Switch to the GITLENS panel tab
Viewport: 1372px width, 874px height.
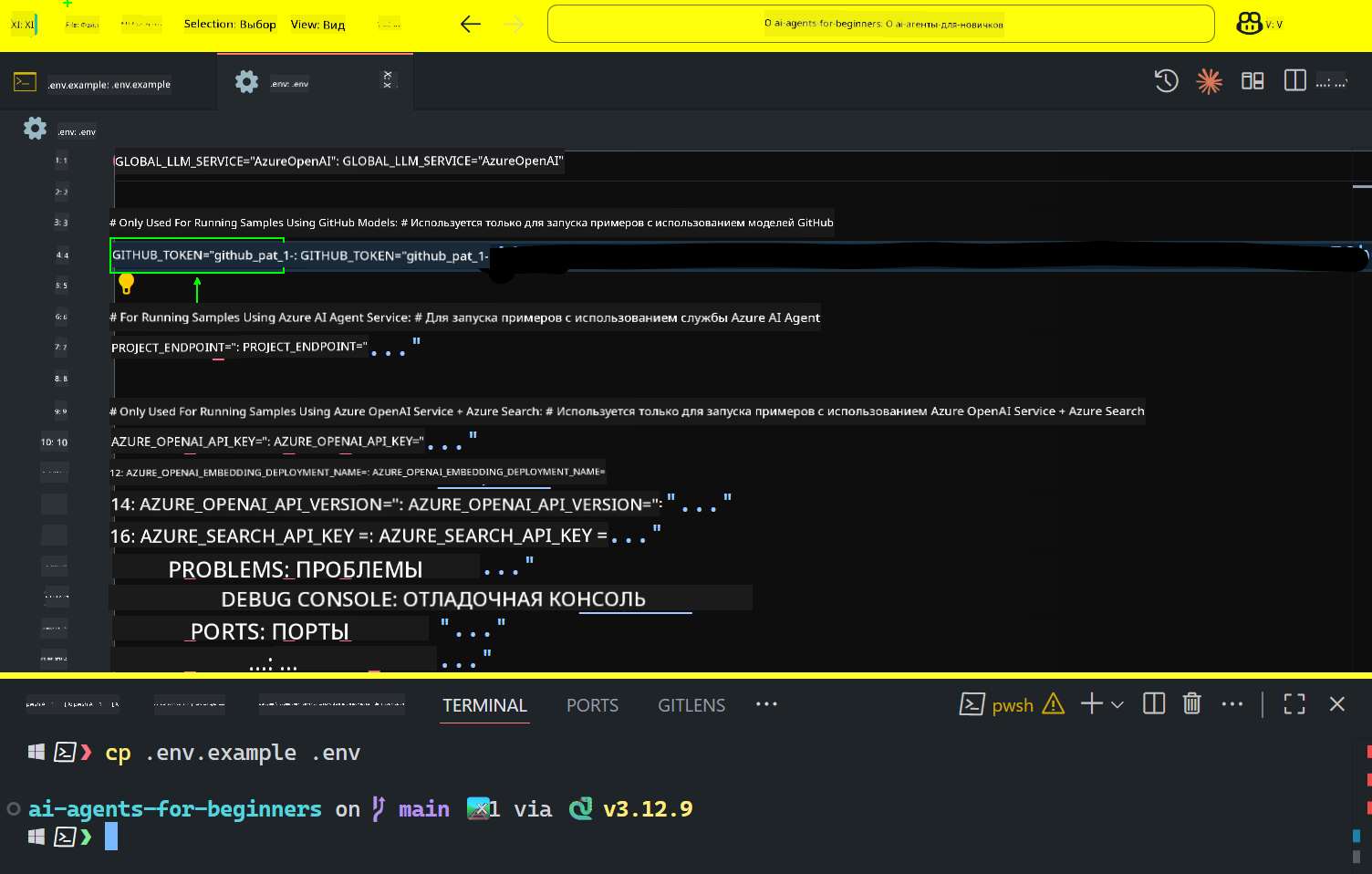(x=691, y=705)
